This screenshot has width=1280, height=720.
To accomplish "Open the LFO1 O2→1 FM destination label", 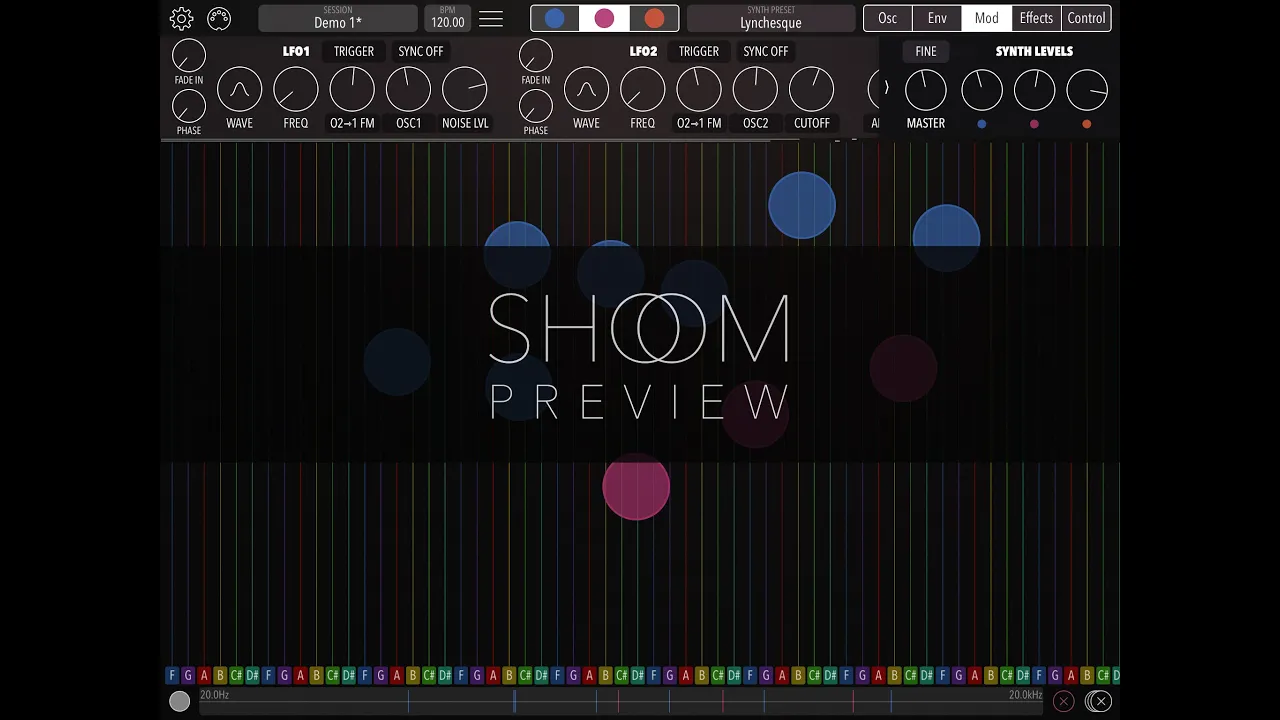I will (352, 123).
